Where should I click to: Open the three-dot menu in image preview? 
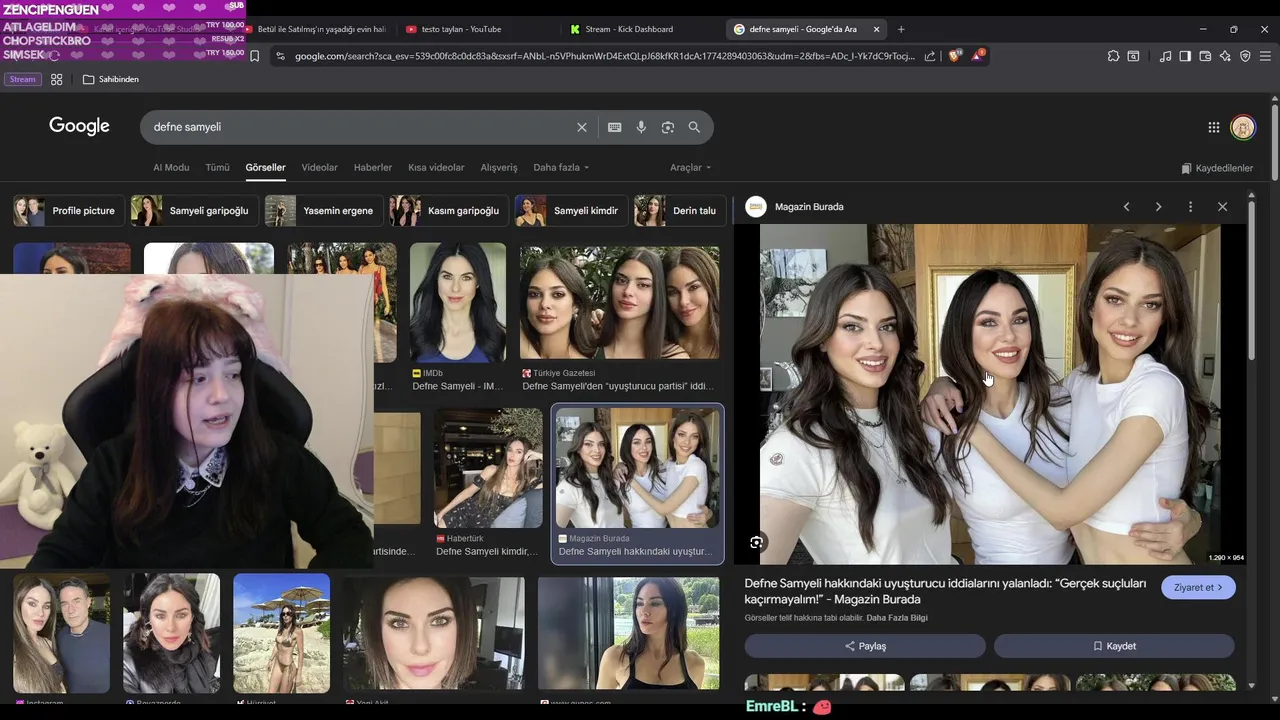(x=1190, y=207)
